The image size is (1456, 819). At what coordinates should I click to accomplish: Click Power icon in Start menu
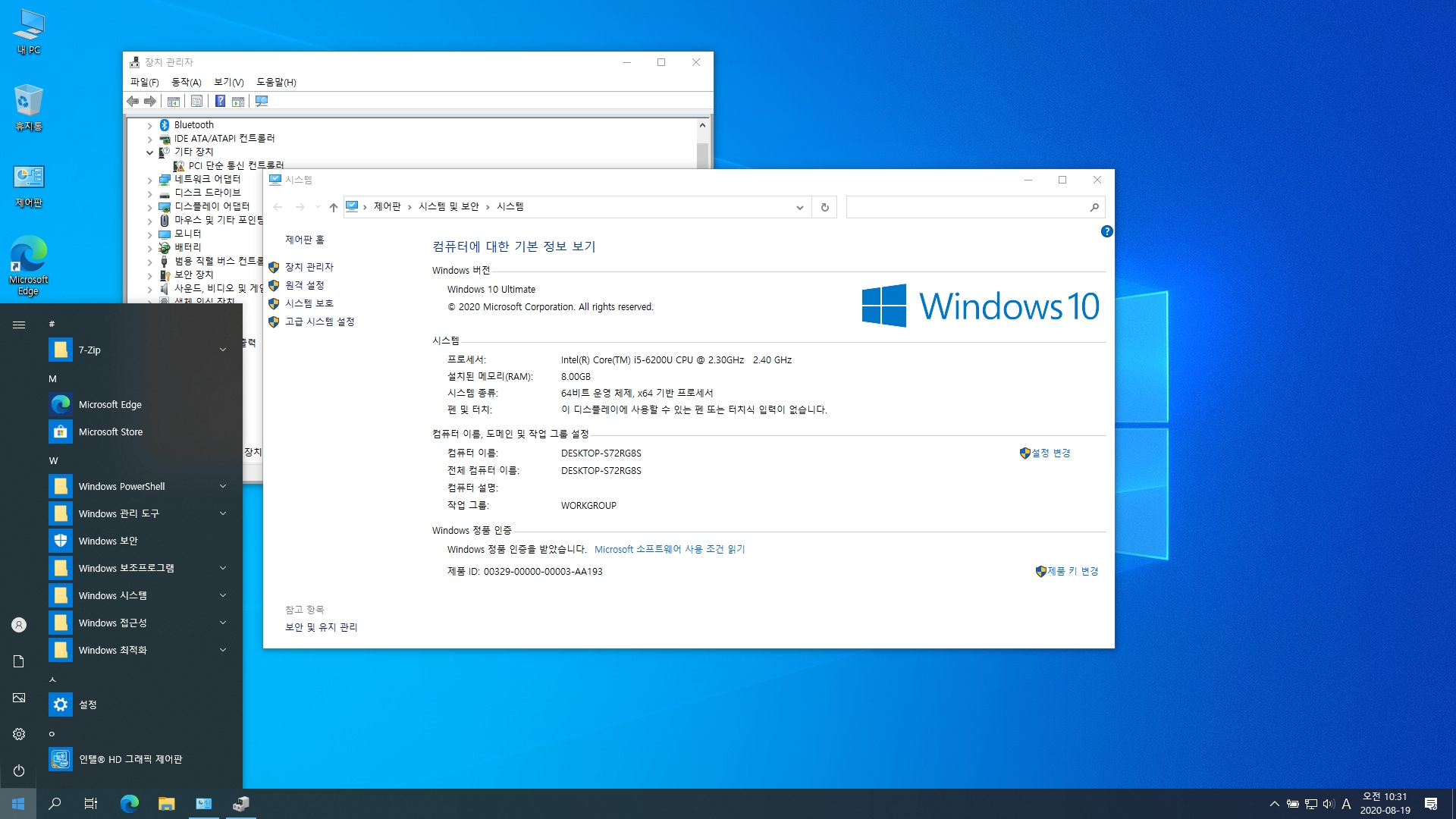[19, 770]
